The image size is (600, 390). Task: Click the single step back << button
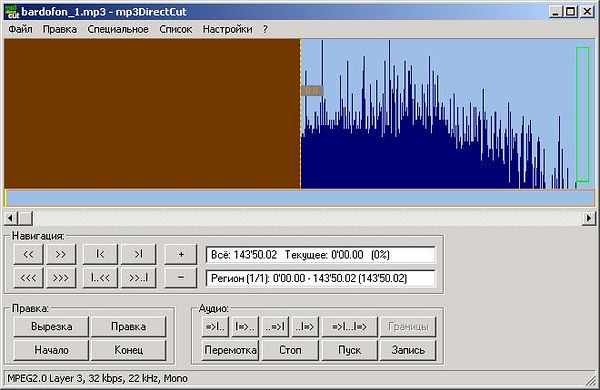click(28, 254)
